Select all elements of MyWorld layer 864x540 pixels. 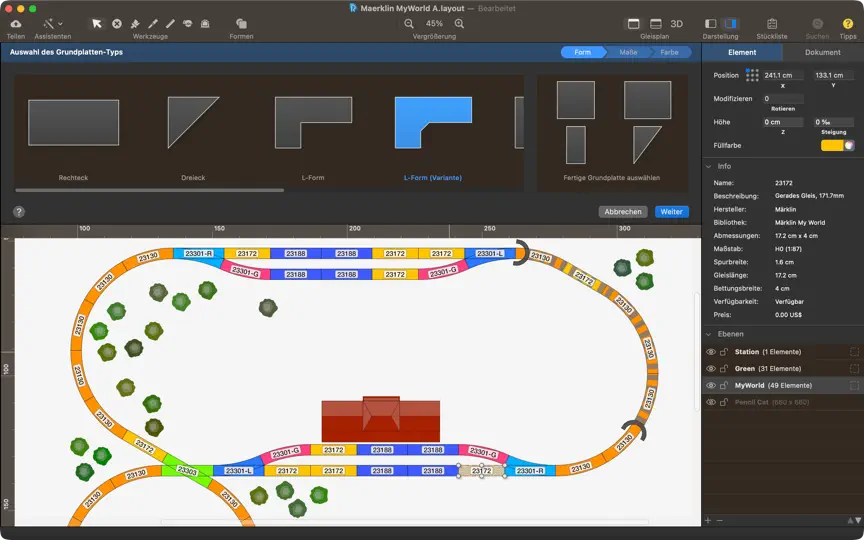point(855,385)
